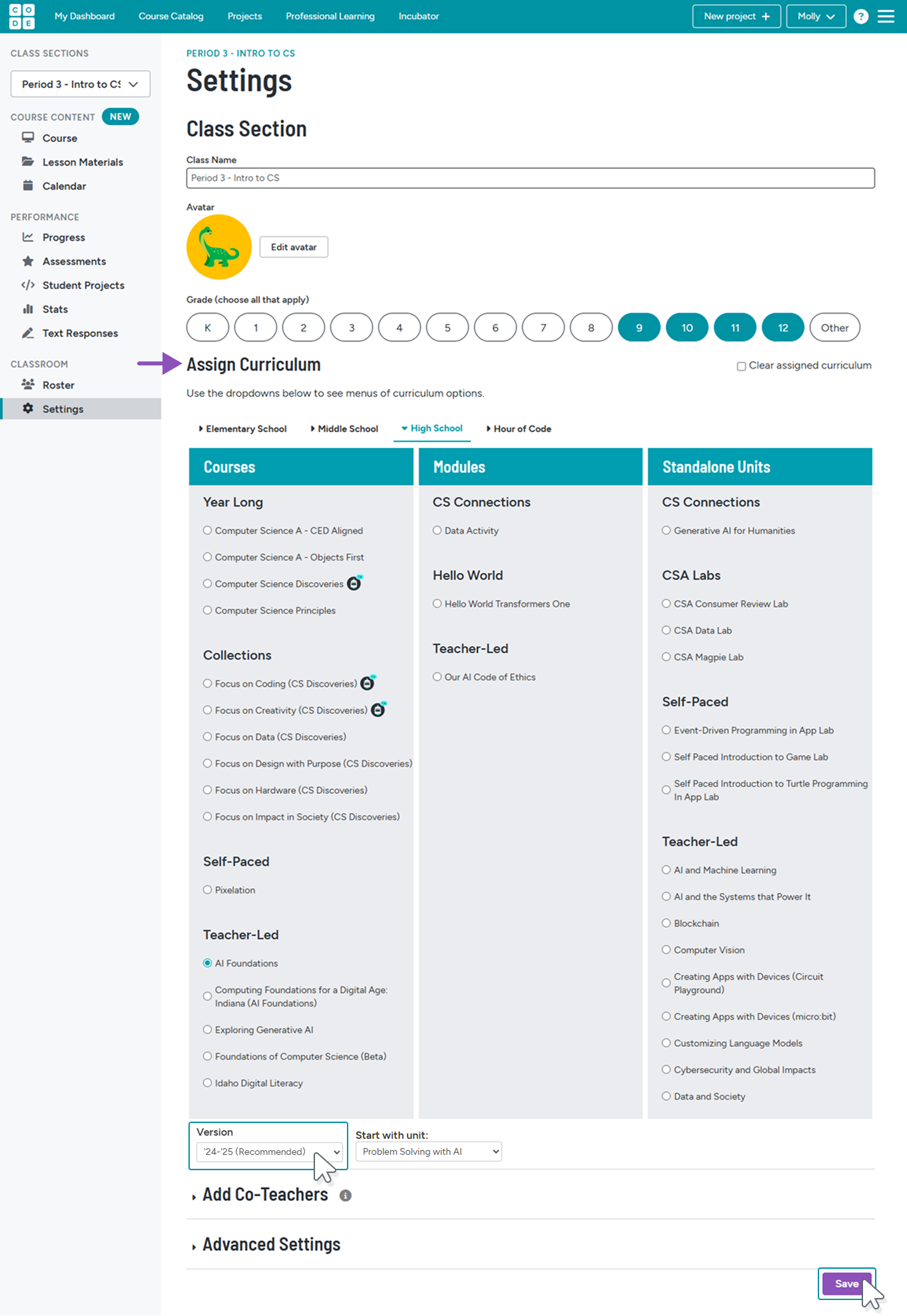Screen dimensions: 907x1316
Task: Click the Assessments star icon
Action: [x=28, y=262]
